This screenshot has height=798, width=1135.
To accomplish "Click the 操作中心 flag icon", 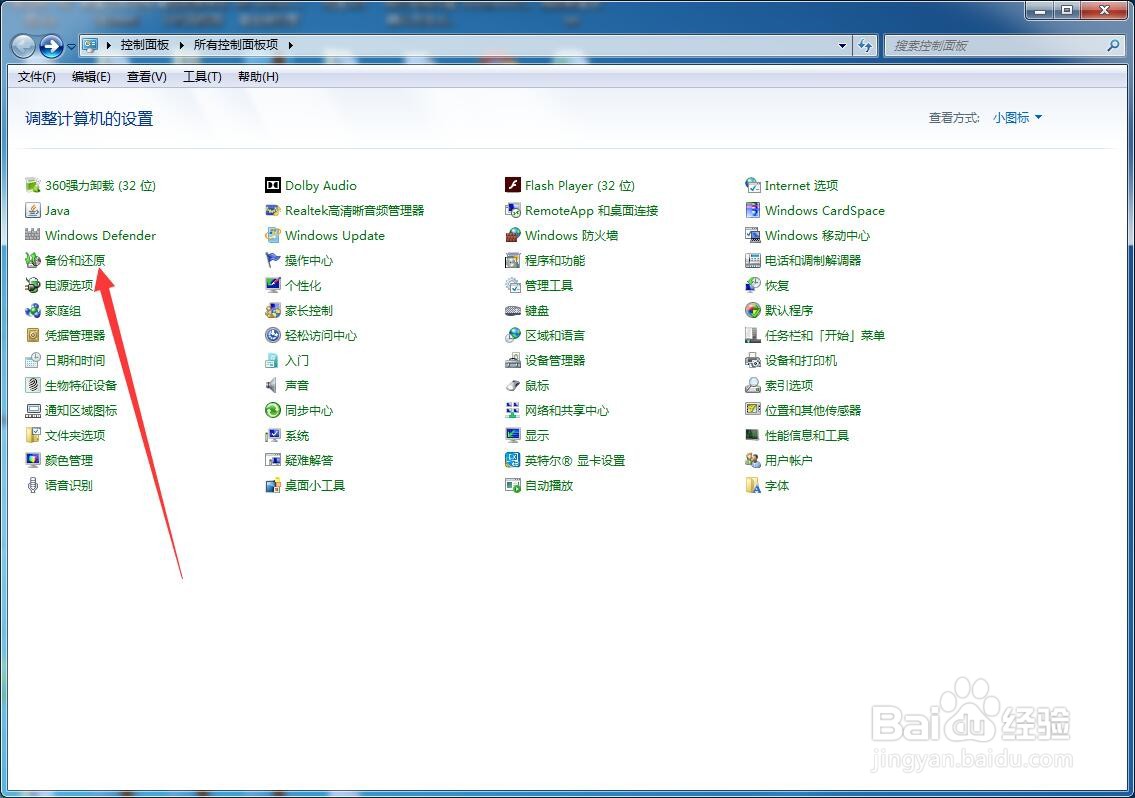I will pyautogui.click(x=273, y=261).
